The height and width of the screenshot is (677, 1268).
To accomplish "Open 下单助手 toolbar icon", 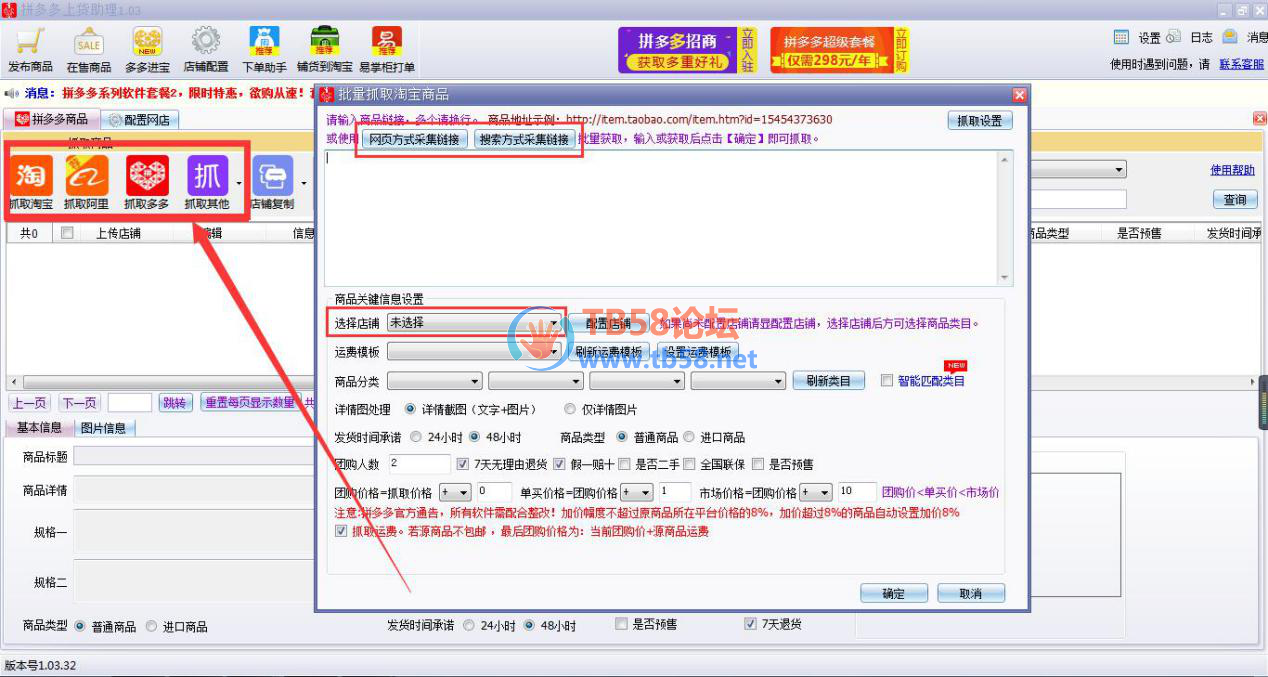I will [264, 49].
